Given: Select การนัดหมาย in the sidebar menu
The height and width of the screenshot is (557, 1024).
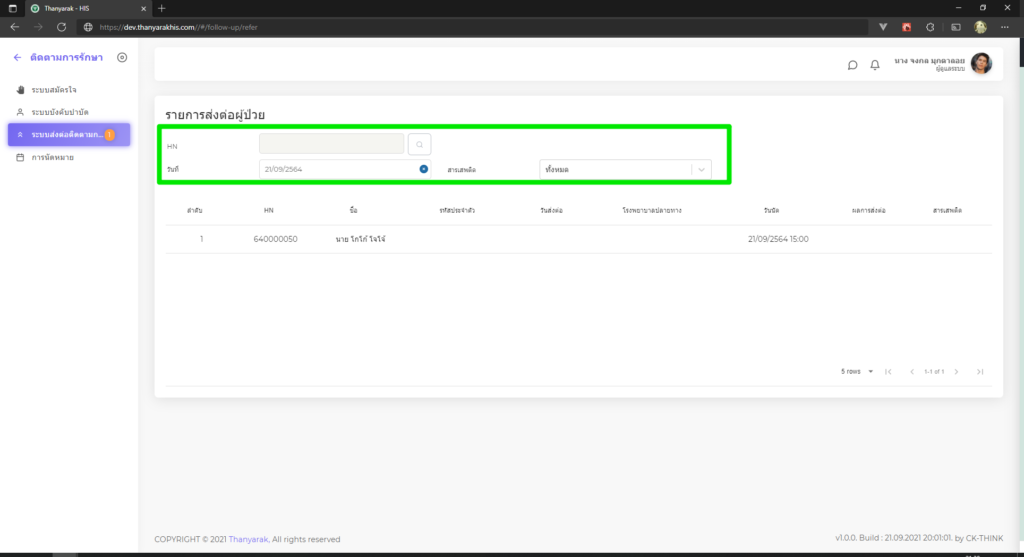Looking at the screenshot, I should pyautogui.click(x=52, y=157).
